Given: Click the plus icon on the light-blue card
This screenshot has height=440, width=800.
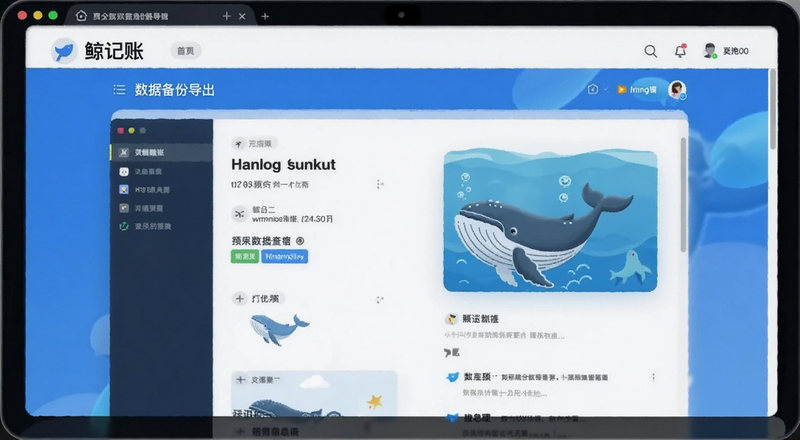Looking at the screenshot, I should (x=240, y=380).
